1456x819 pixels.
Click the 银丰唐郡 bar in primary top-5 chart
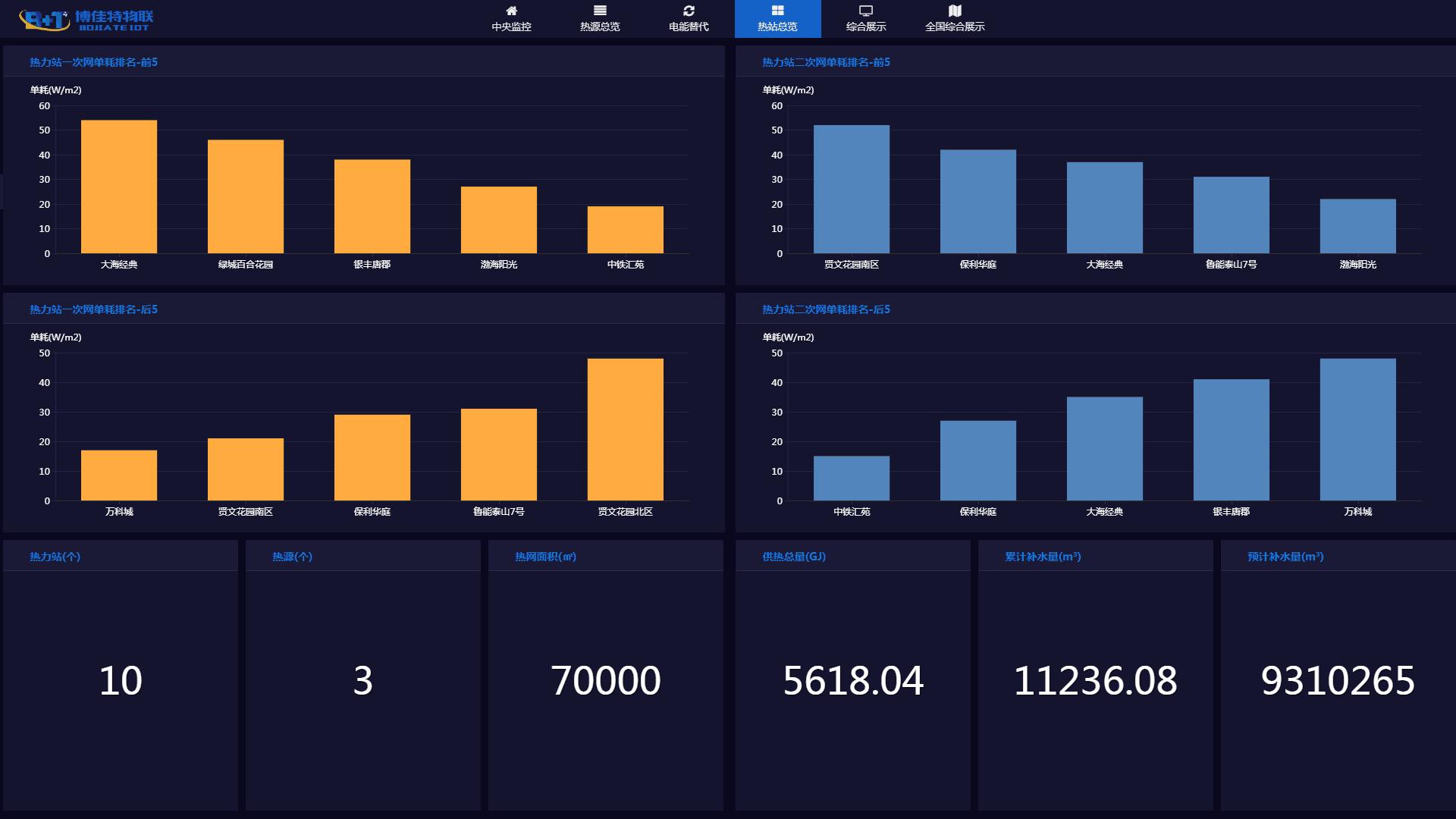click(x=372, y=206)
